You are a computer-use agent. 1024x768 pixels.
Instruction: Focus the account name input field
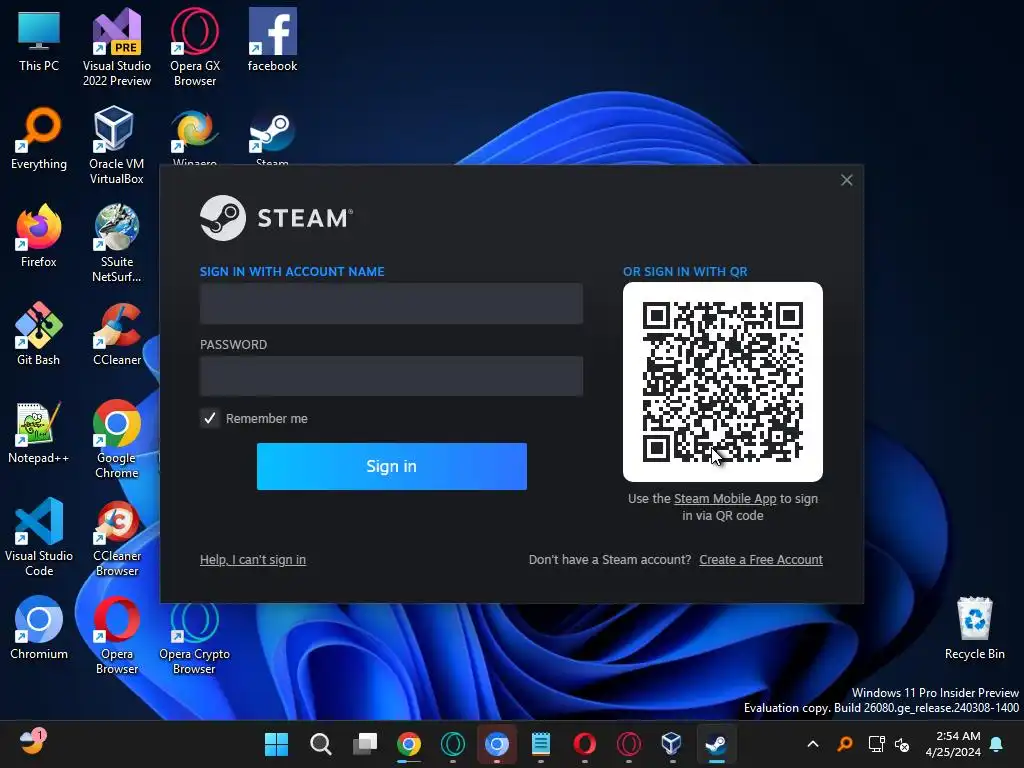(x=391, y=304)
